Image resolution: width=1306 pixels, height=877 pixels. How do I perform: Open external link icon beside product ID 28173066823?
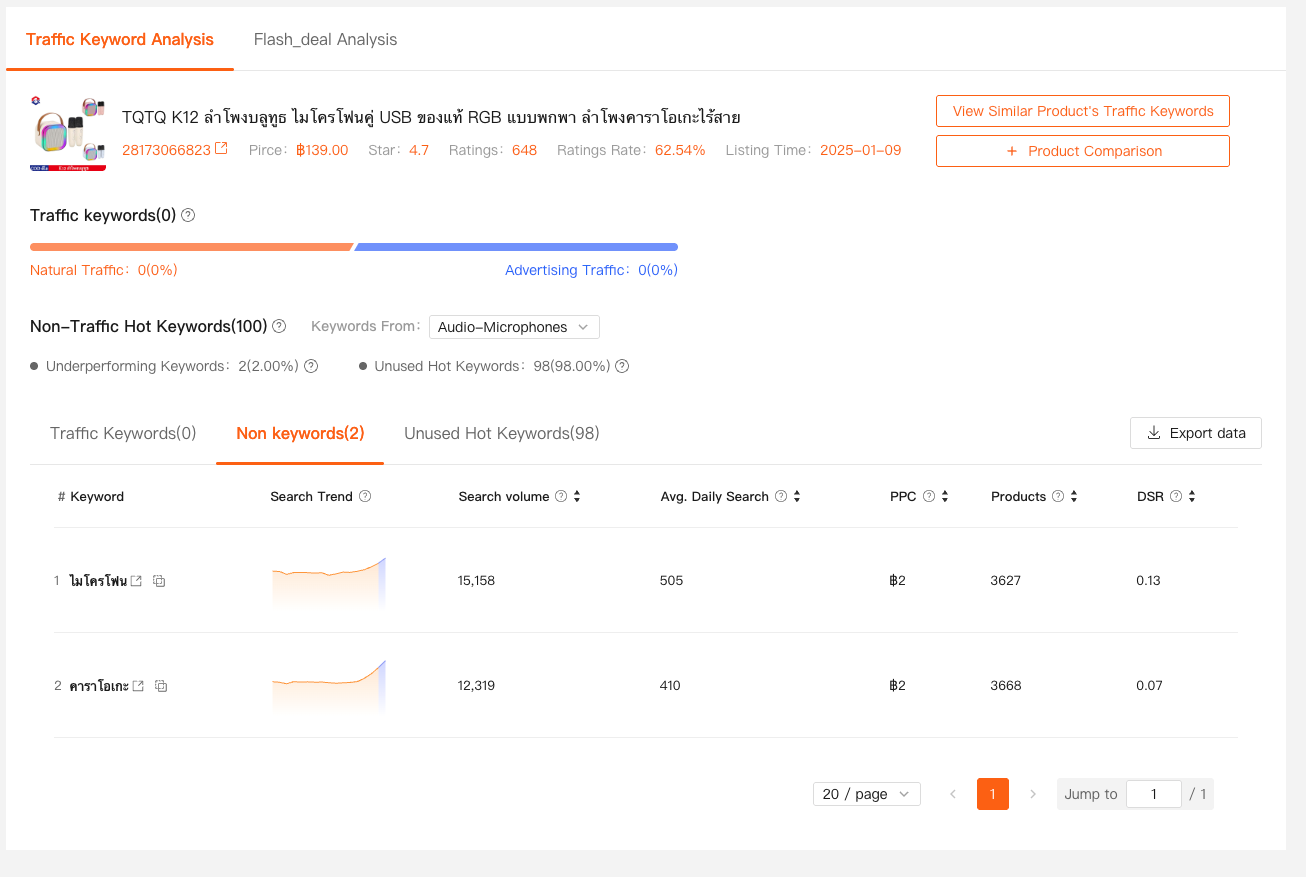tap(222, 149)
